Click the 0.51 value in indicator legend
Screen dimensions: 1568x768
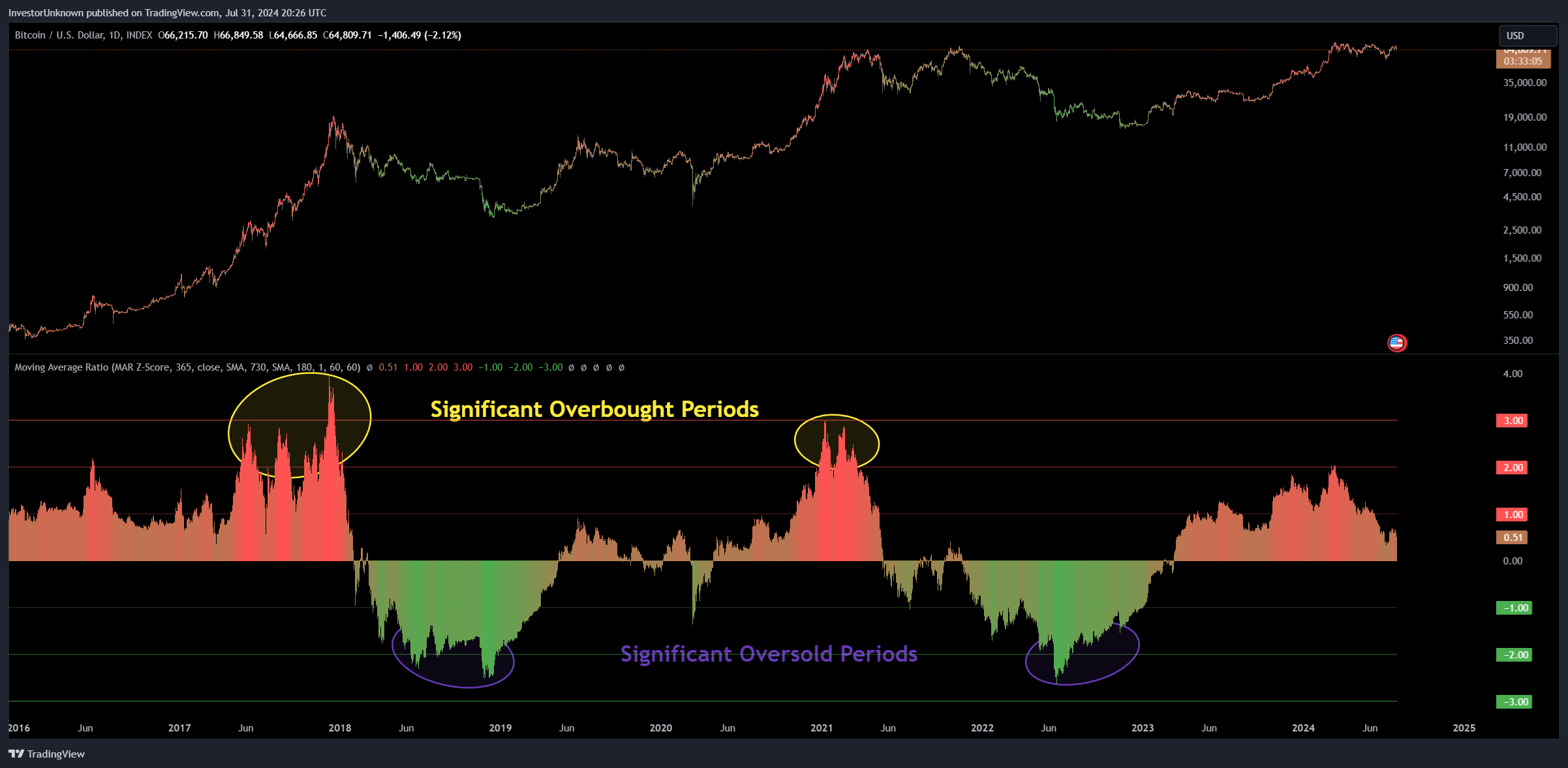[x=388, y=367]
